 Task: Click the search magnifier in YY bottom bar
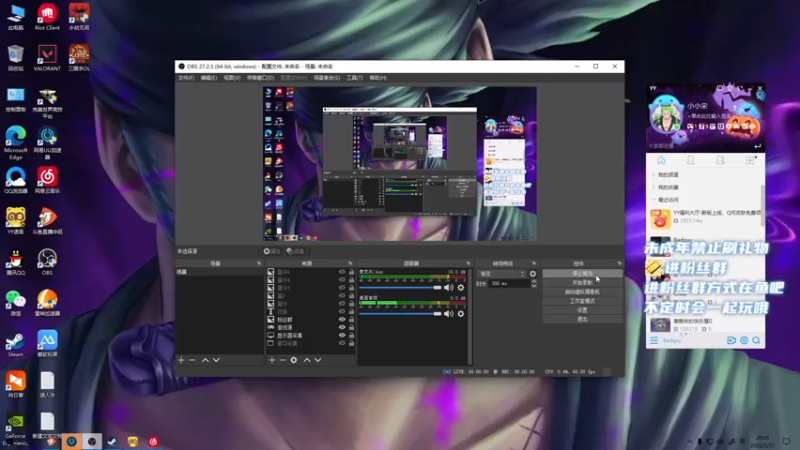tap(757, 340)
